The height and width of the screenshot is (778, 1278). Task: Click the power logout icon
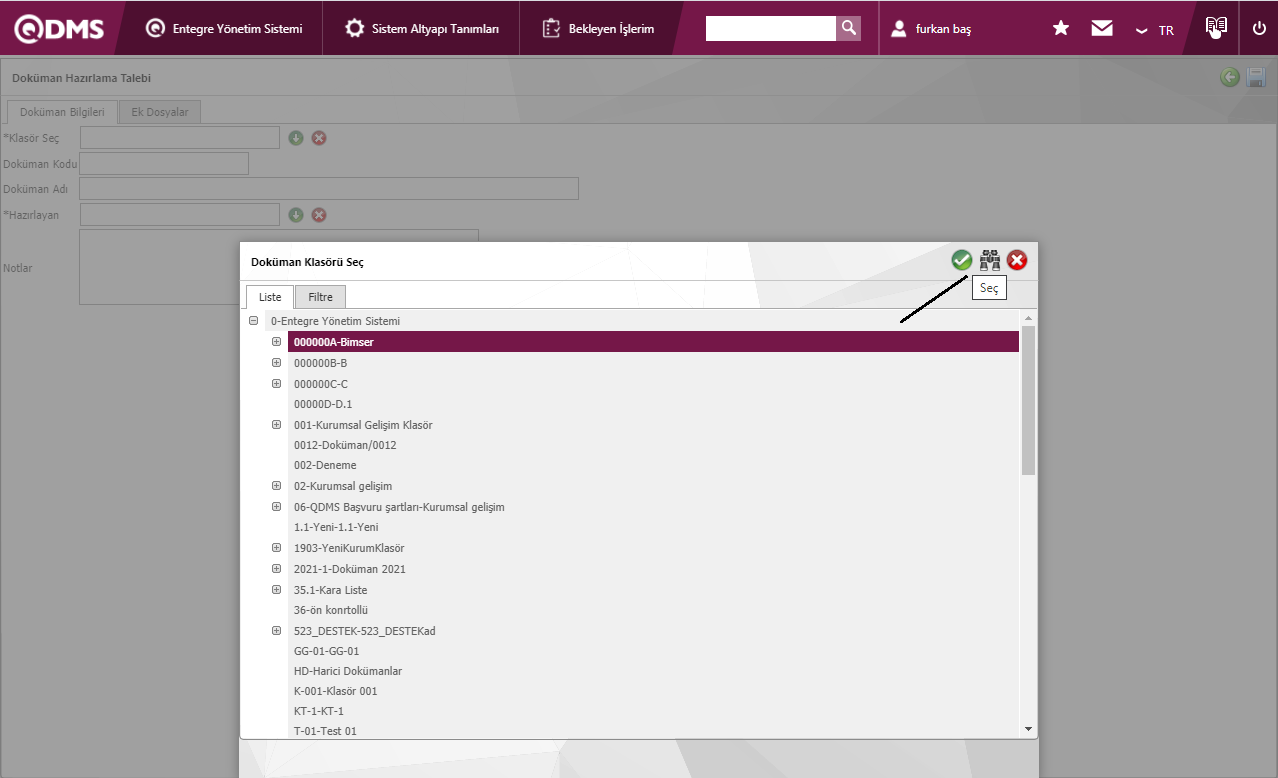(x=1259, y=29)
